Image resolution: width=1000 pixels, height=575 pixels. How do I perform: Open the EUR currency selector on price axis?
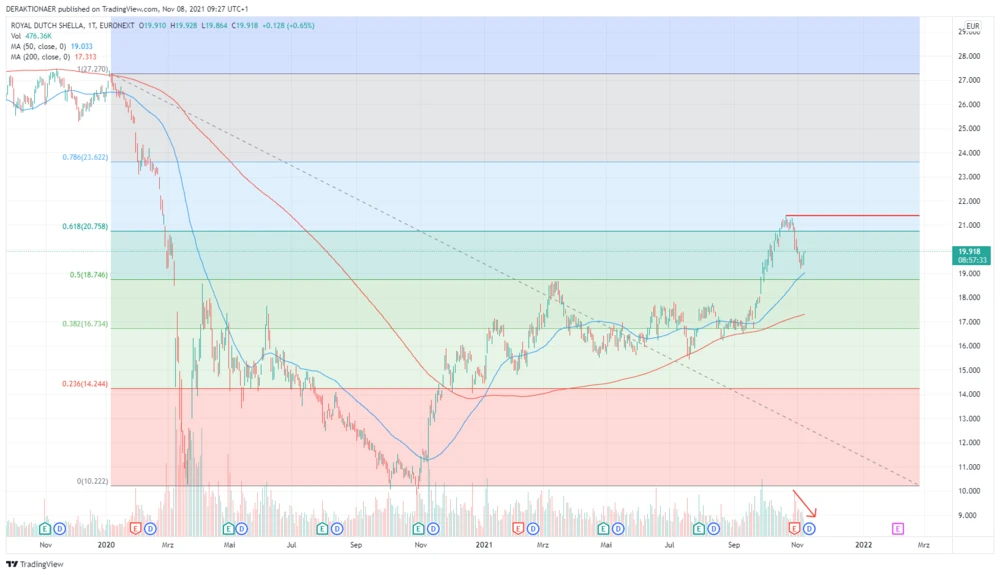pyautogui.click(x=972, y=26)
